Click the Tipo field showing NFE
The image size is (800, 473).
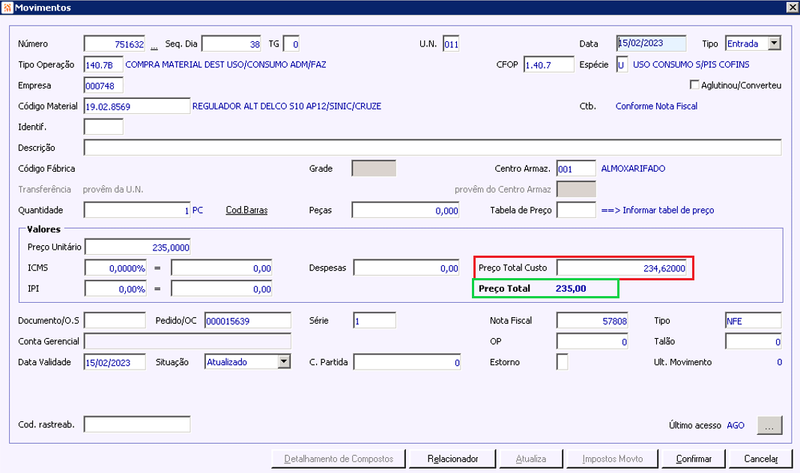pos(753,320)
